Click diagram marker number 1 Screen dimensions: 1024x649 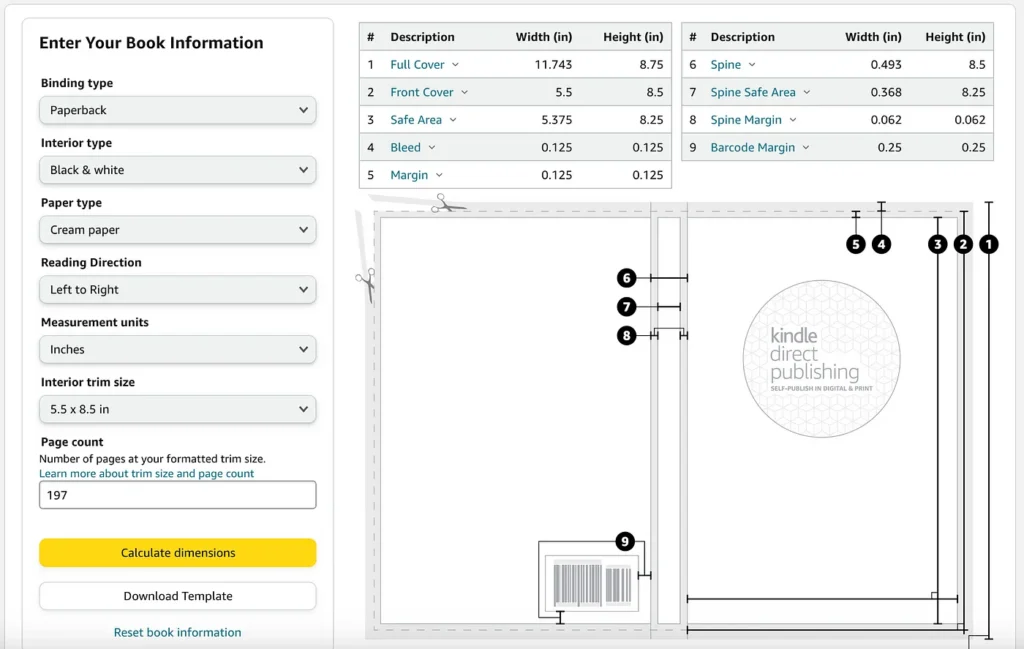pyautogui.click(x=989, y=244)
